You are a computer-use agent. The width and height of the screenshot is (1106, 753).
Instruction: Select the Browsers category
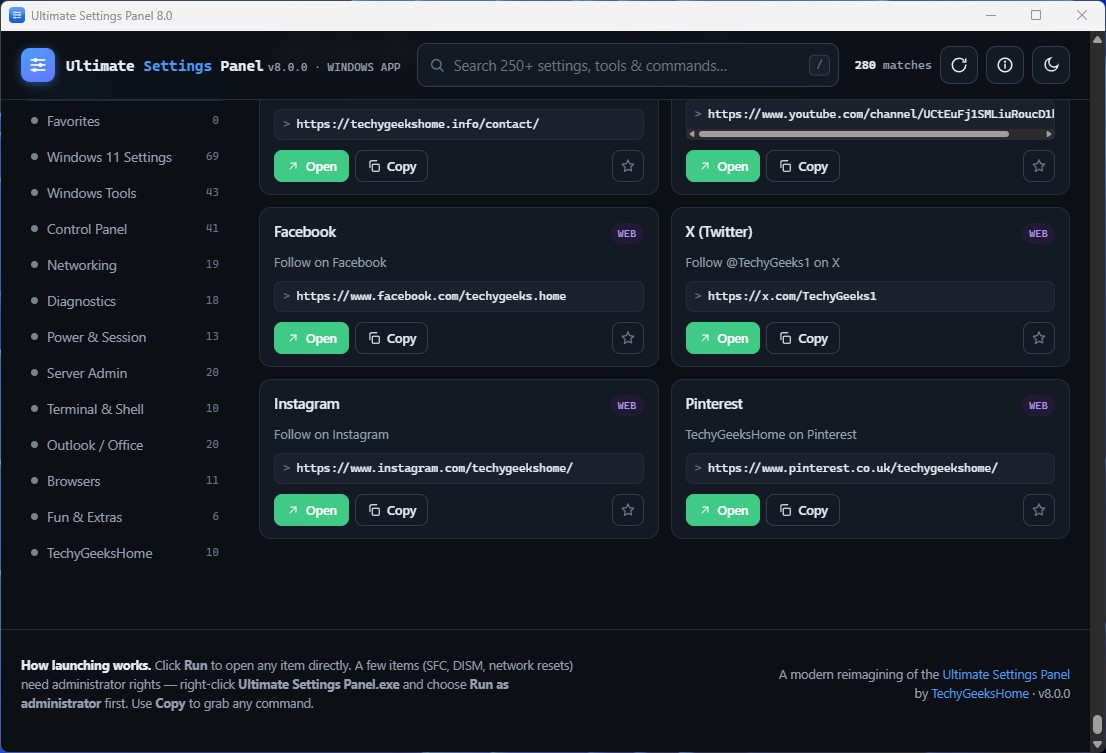click(x=125, y=480)
